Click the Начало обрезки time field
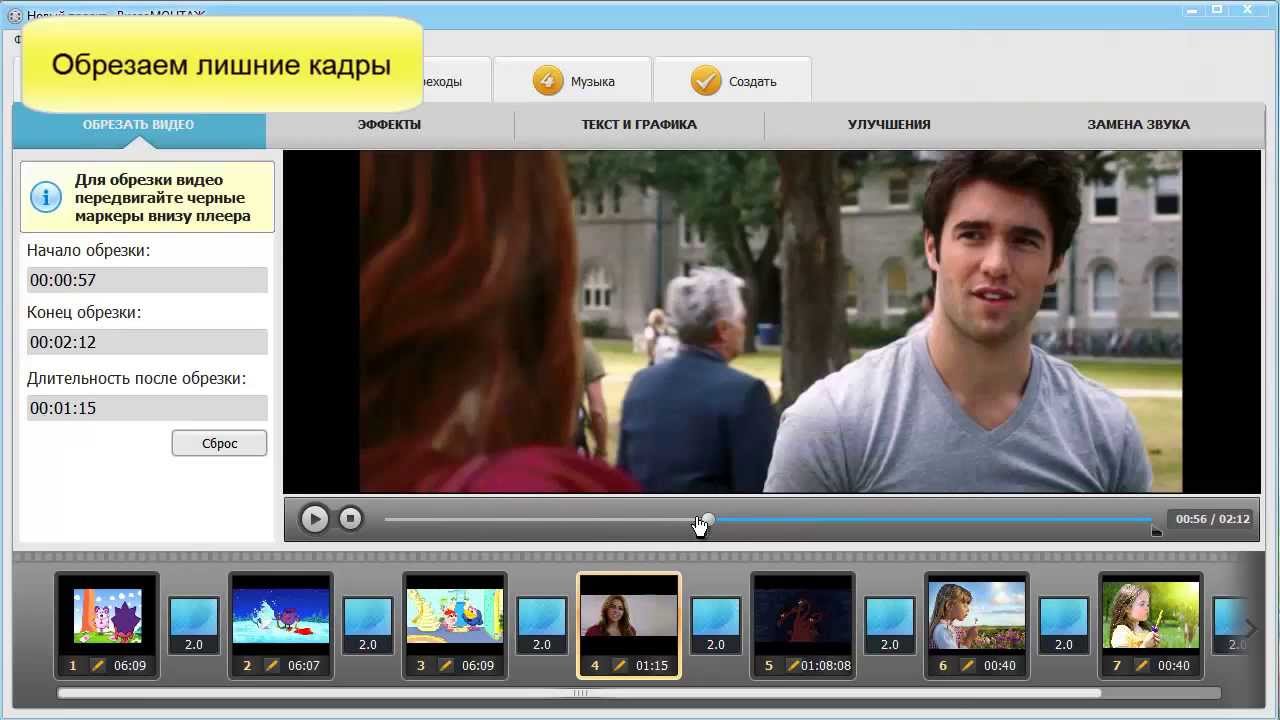 point(147,280)
